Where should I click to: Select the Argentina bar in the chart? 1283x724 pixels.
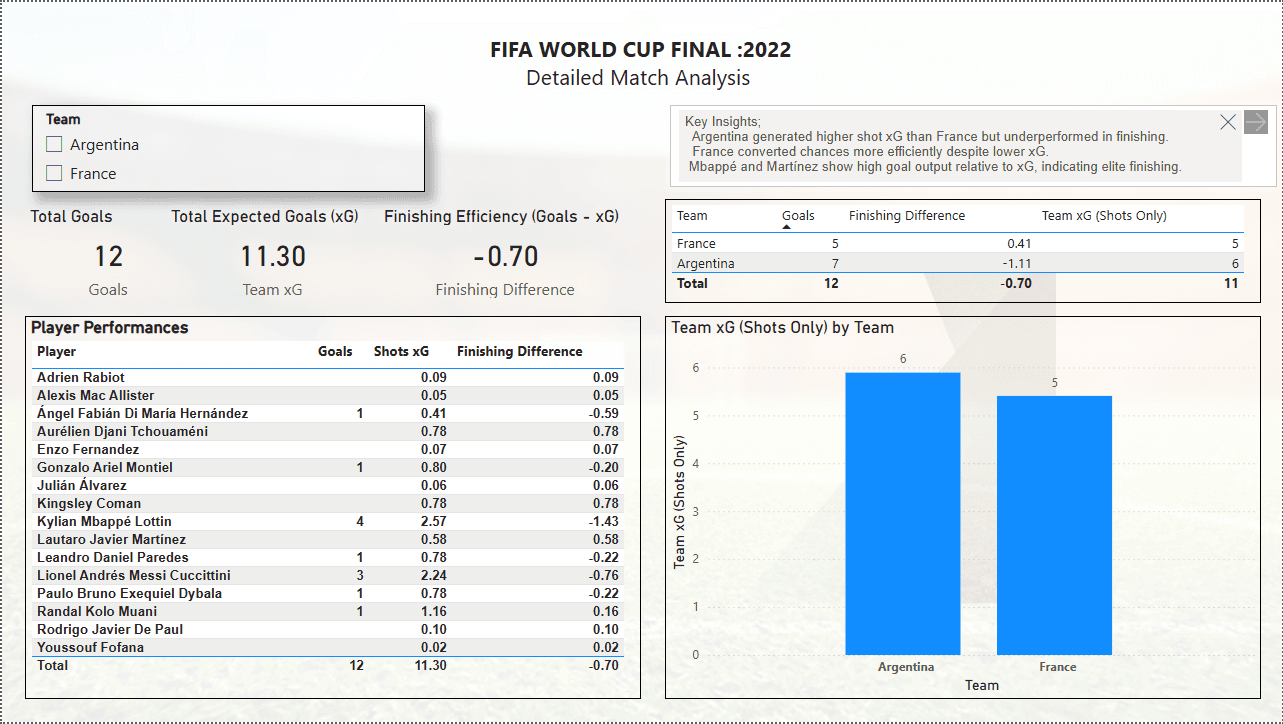[903, 514]
